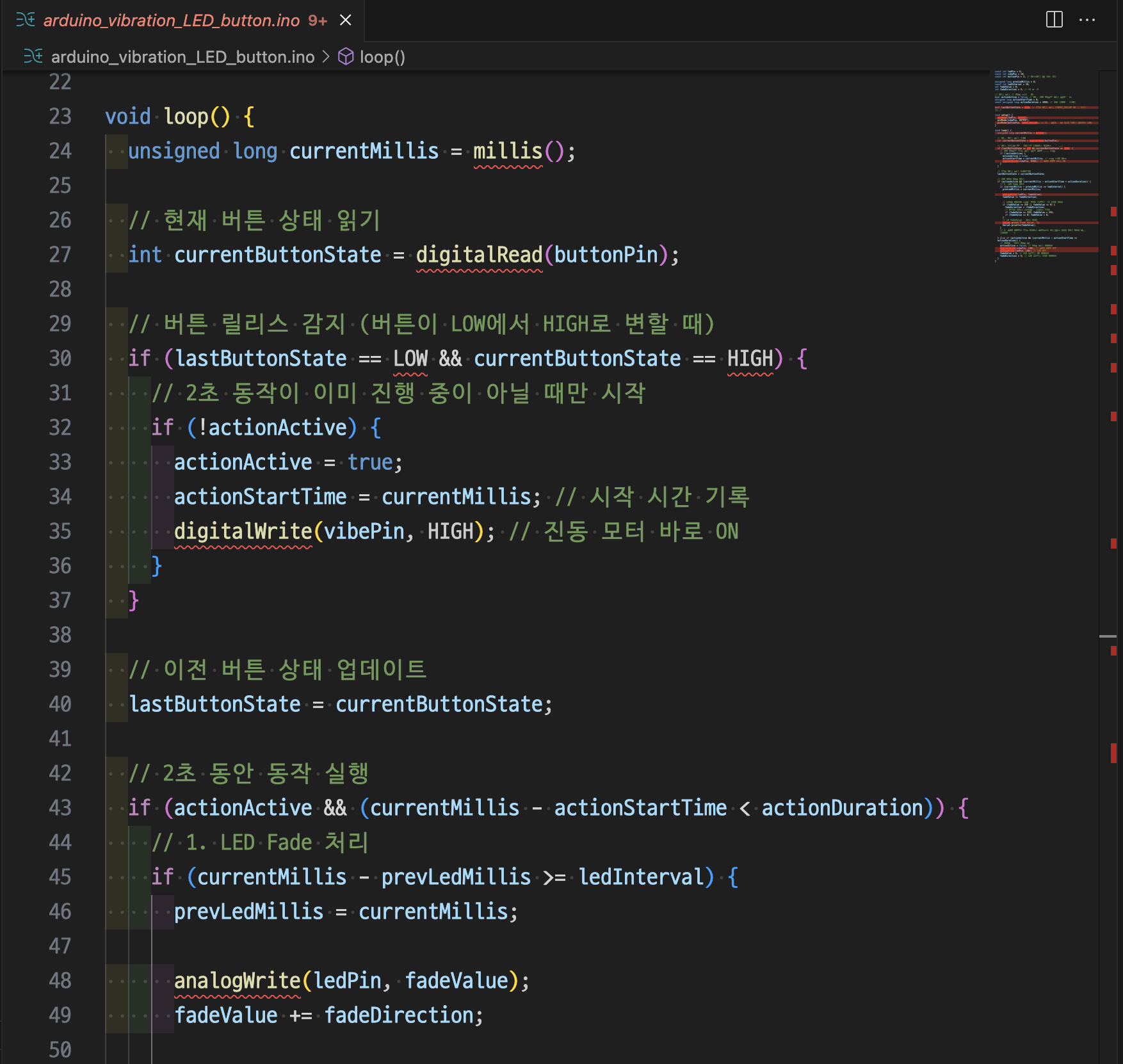Click comment '// 1. LED Fade 처리'
The image size is (1123, 1064).
[x=261, y=842]
